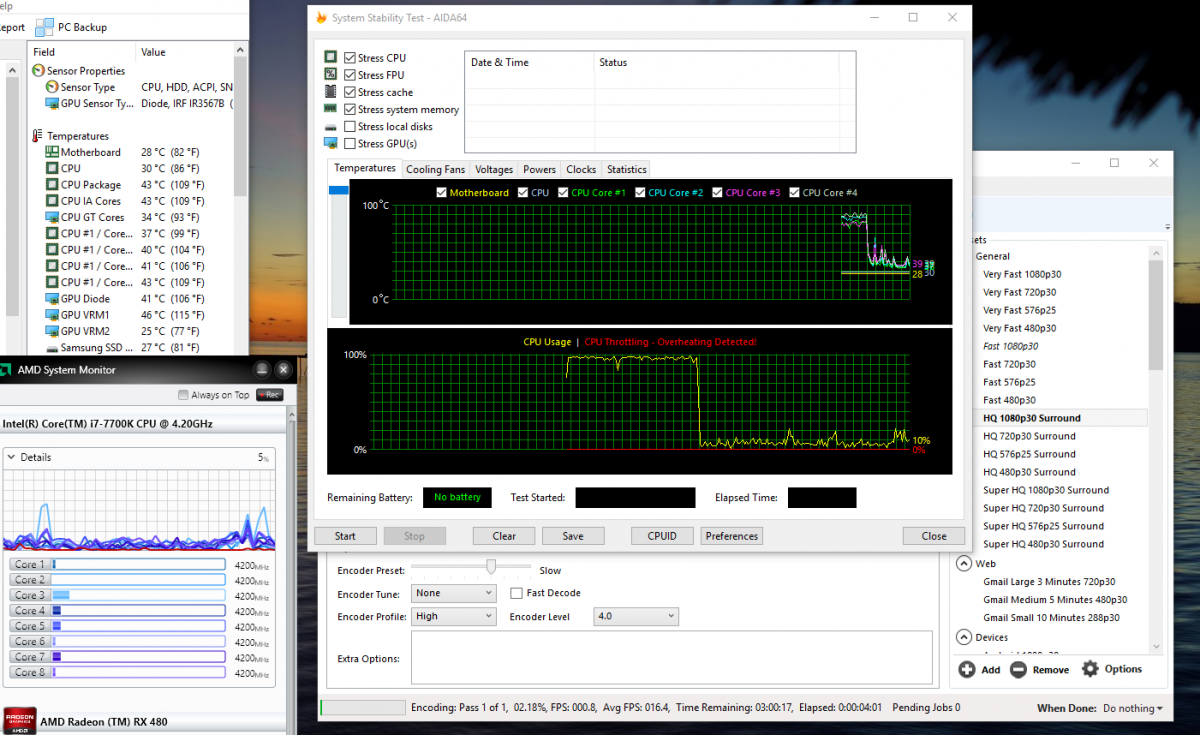
Task: Toggle Motherboard graph legend checkbox
Action: (442, 193)
